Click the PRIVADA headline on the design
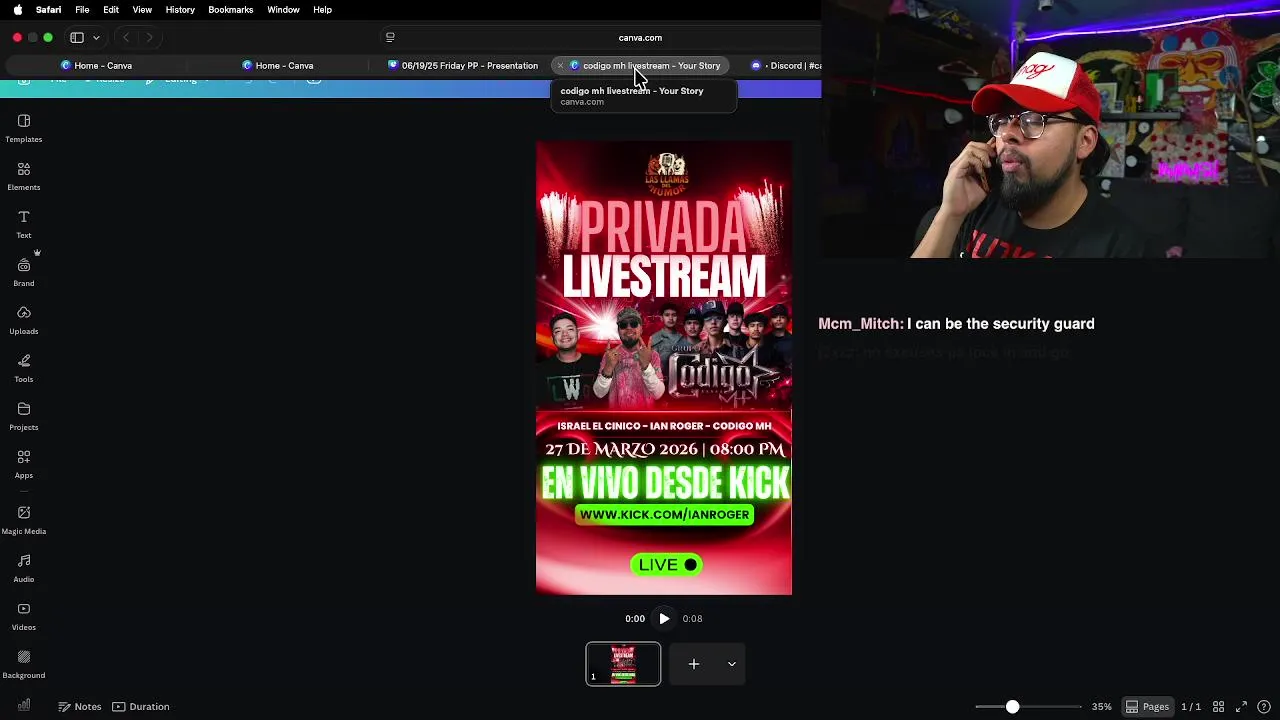Screen dimensions: 1280x720 [663, 227]
